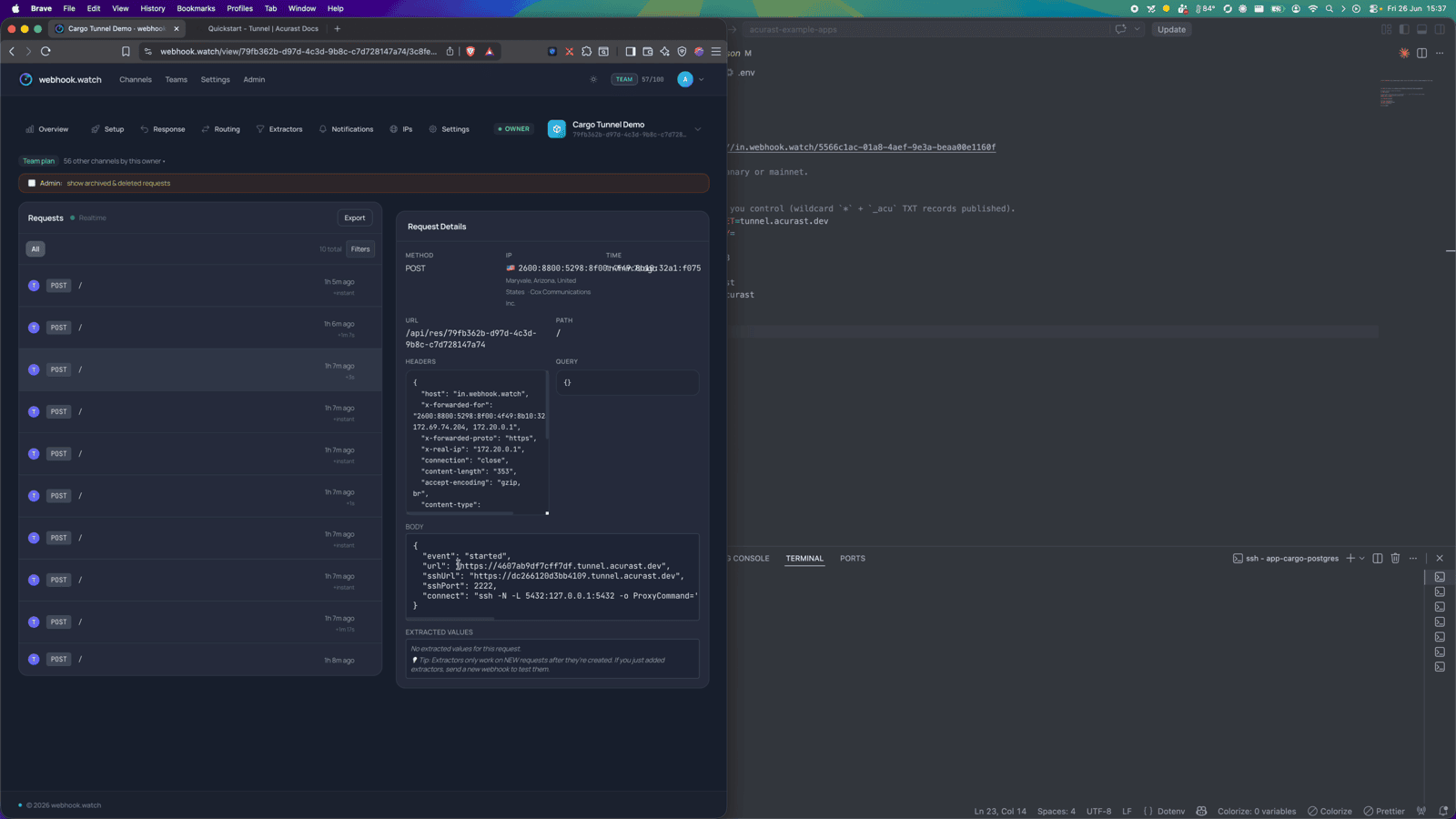This screenshot has height=819, width=1456.
Task: Toggle the Brave sidebar panel icon
Action: click(630, 52)
